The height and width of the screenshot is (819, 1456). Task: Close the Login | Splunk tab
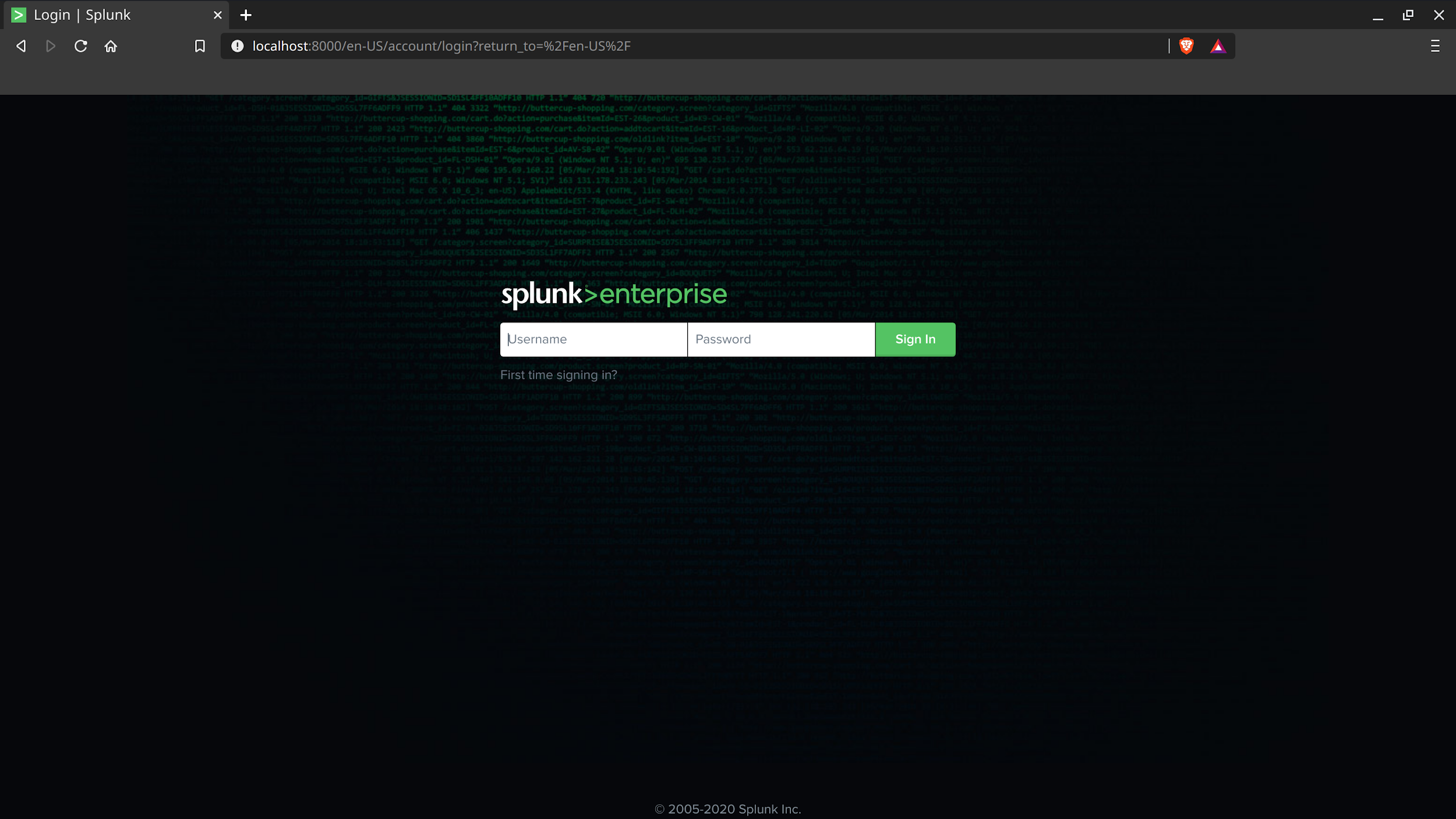point(218,15)
